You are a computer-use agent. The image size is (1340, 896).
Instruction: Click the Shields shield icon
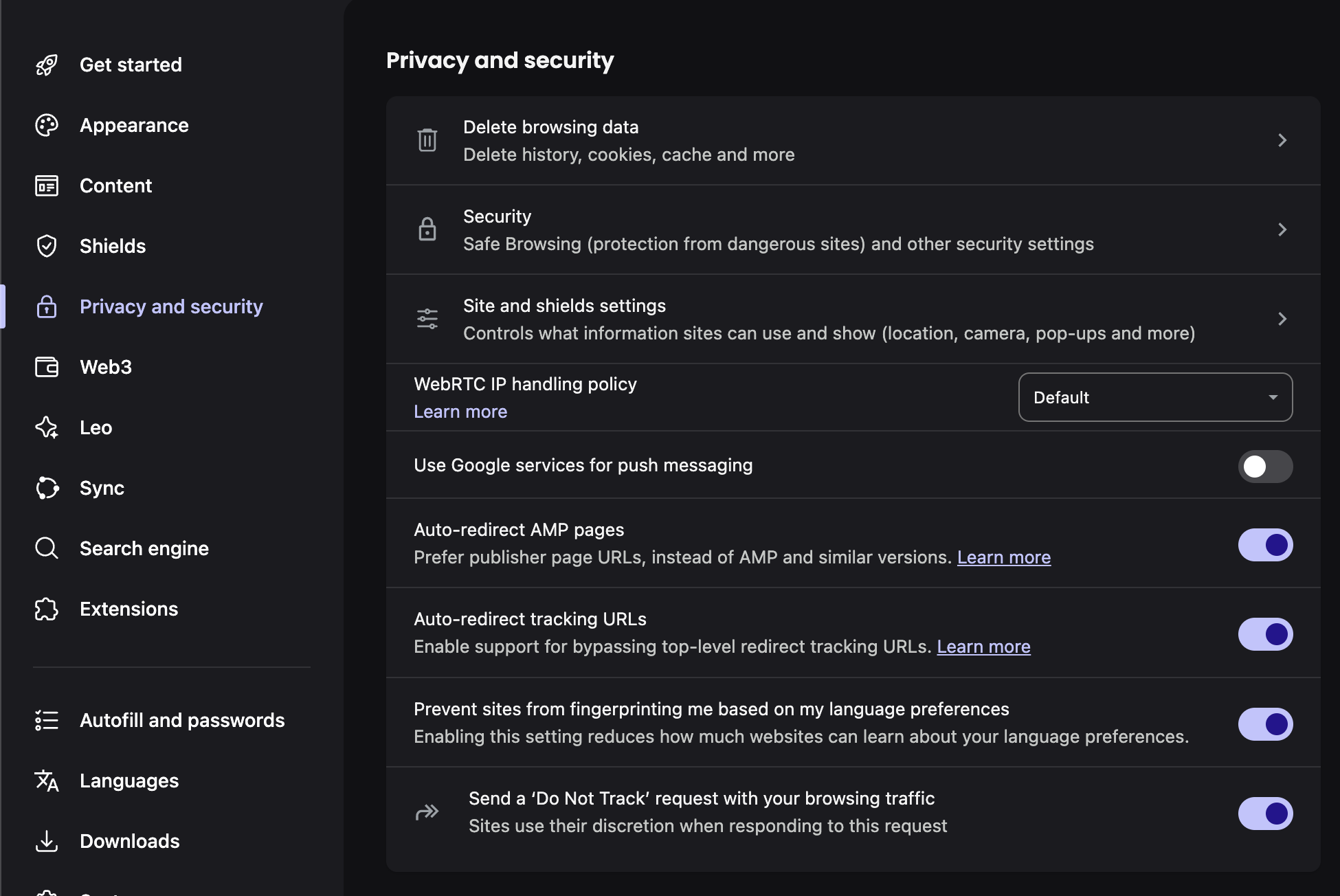pyautogui.click(x=47, y=246)
